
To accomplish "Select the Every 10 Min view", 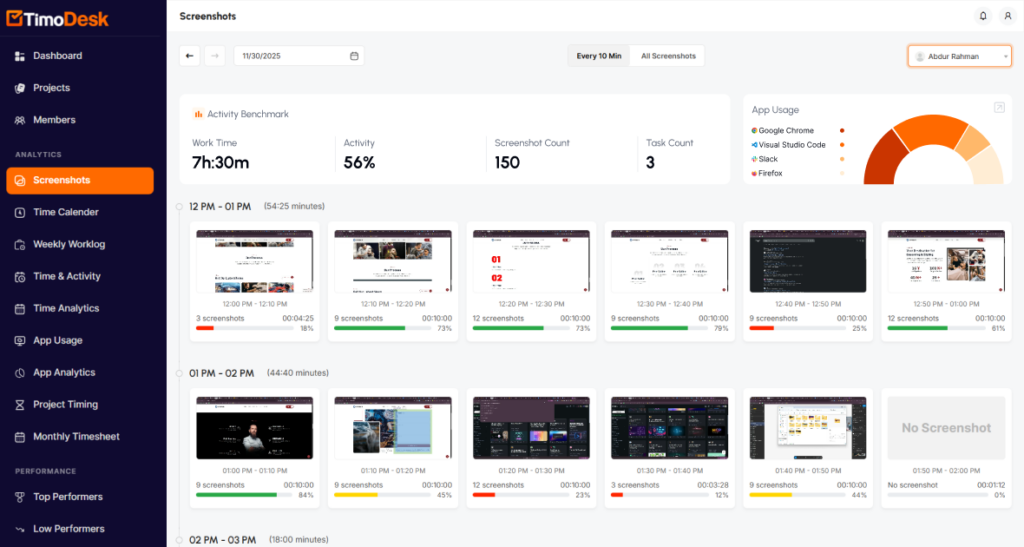I will tap(599, 56).
